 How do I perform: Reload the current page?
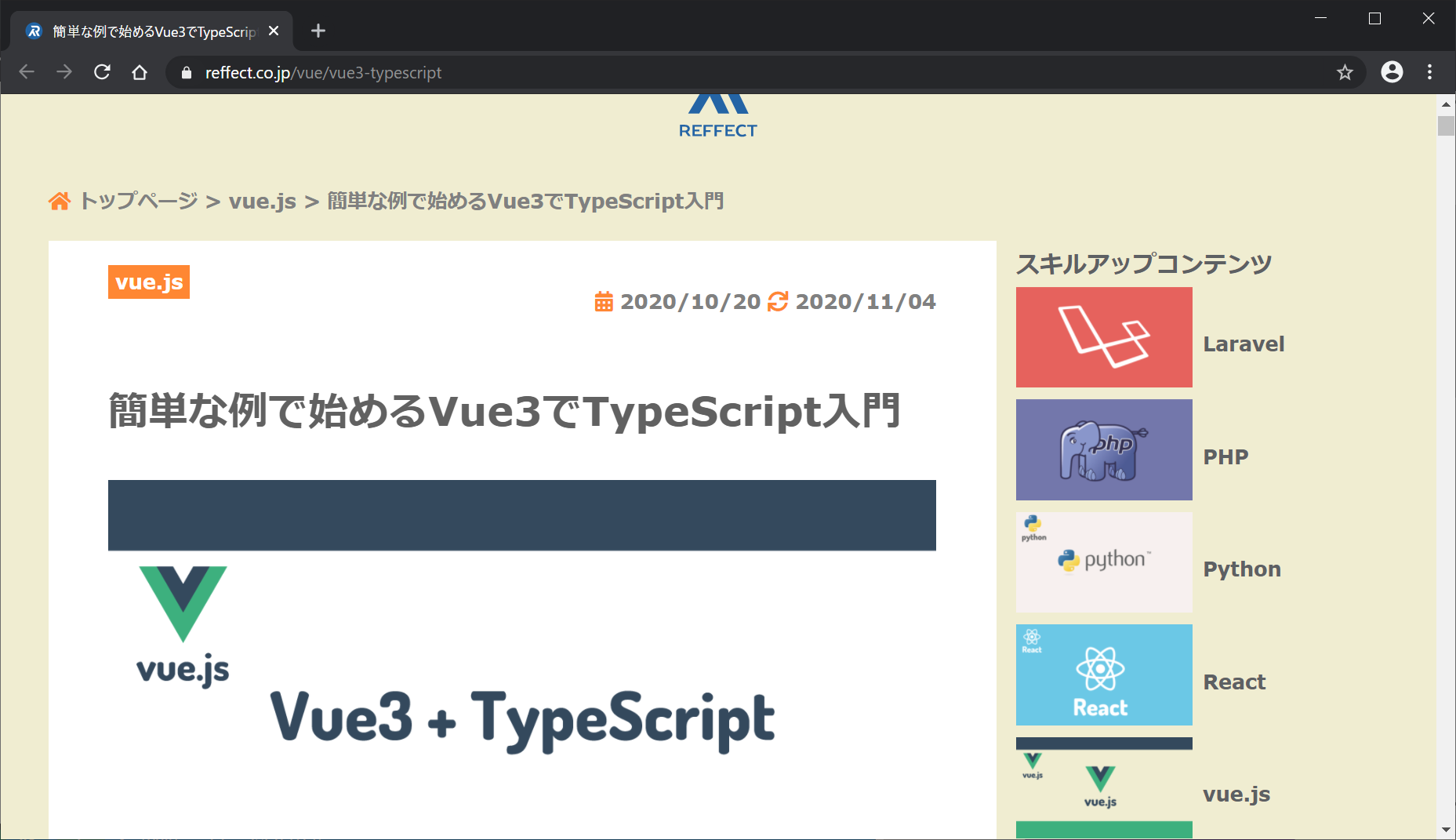point(102,72)
